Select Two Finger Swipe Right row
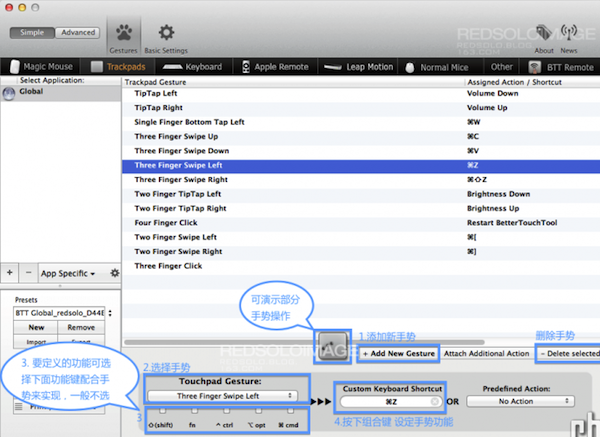This screenshot has width=600, height=437. point(361,251)
